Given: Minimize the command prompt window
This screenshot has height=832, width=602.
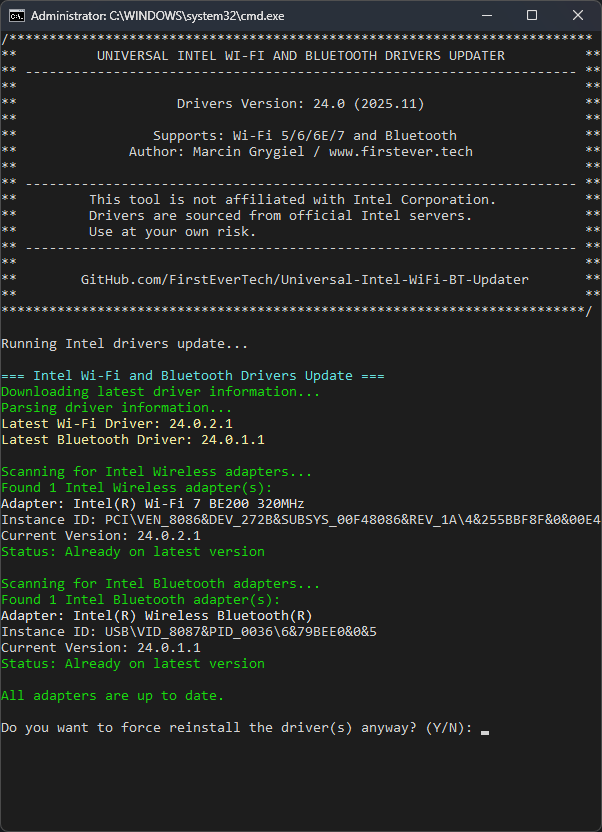Looking at the screenshot, I should pyautogui.click(x=487, y=16).
